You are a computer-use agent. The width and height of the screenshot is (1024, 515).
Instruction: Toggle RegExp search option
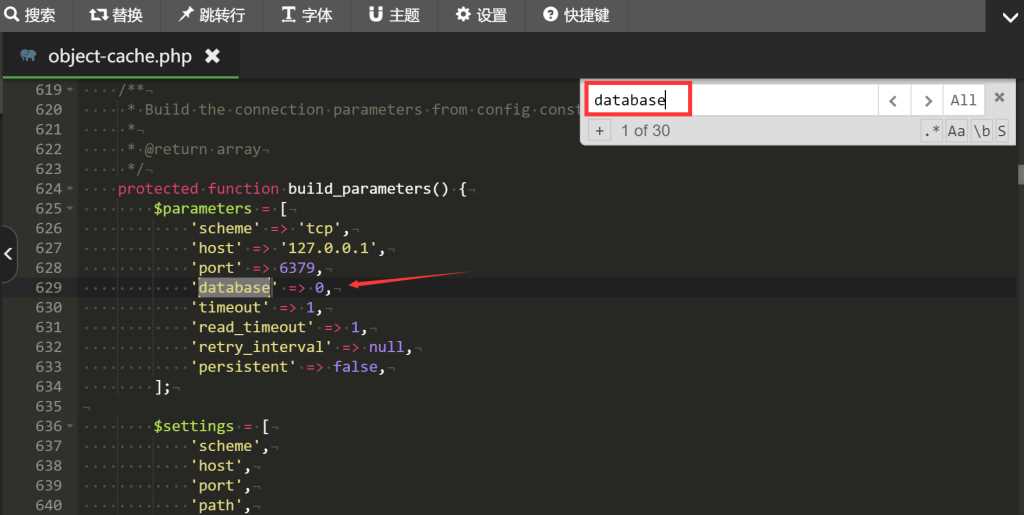click(932, 131)
